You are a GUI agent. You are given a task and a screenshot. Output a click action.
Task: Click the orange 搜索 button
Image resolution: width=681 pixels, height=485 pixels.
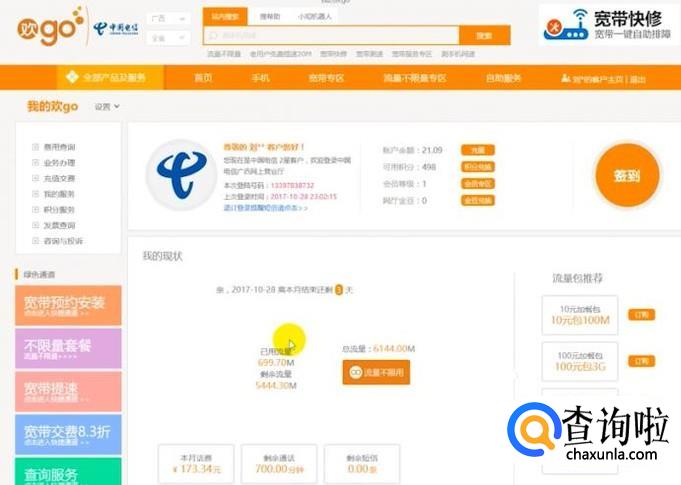click(x=484, y=35)
